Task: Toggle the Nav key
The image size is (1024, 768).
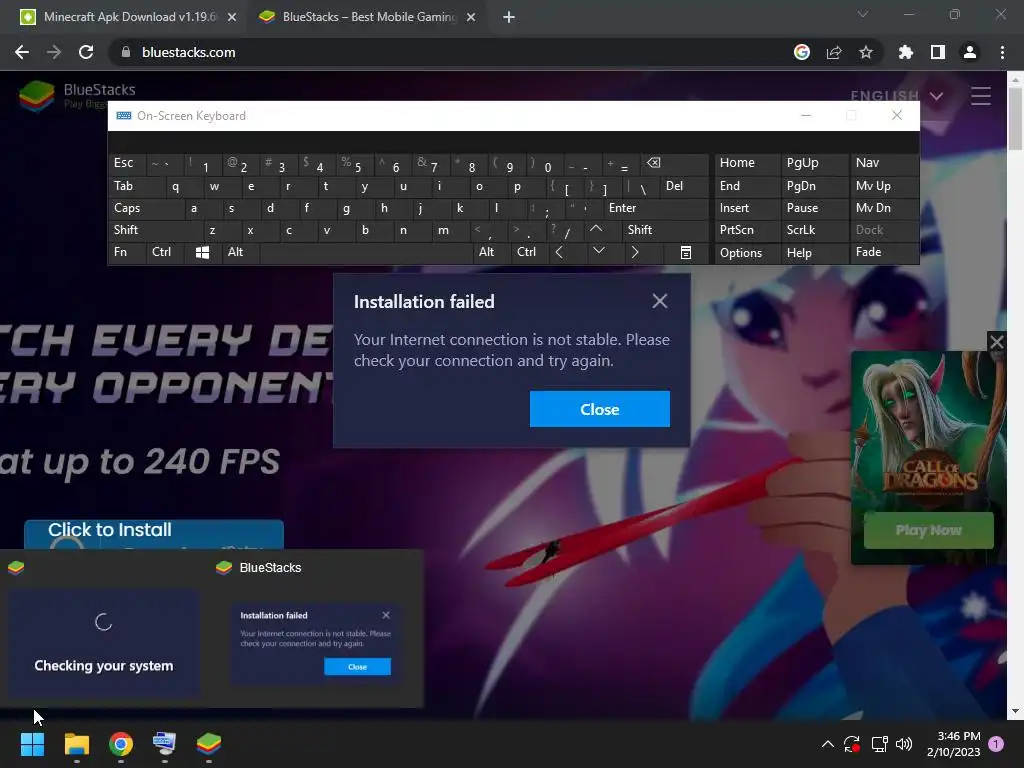Action: [x=884, y=163]
